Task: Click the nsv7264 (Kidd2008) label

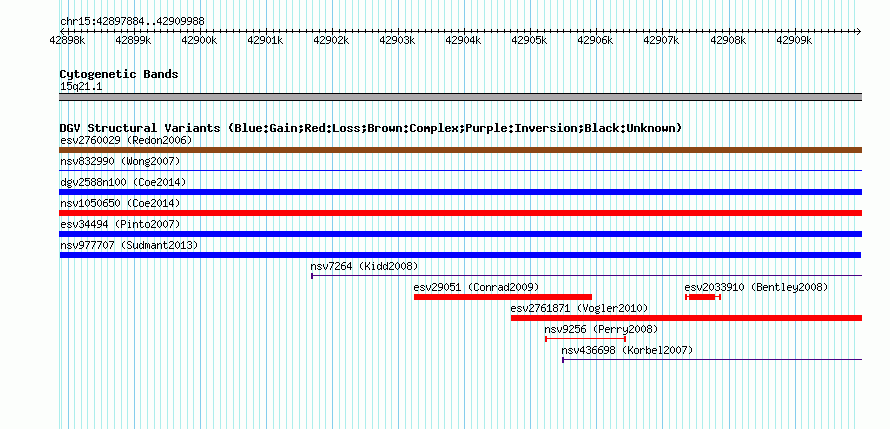Action: coord(364,266)
